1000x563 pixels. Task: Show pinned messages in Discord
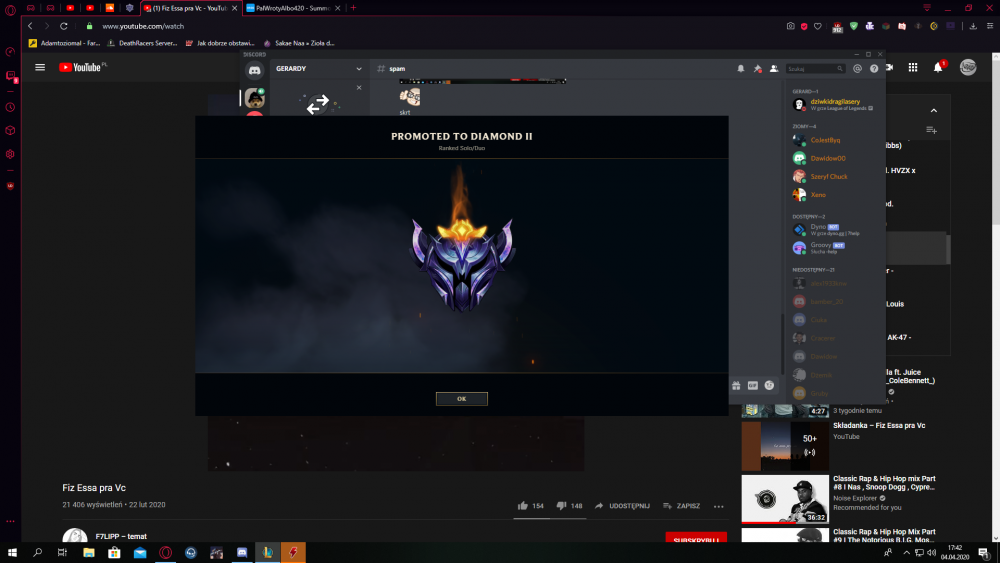click(x=757, y=68)
